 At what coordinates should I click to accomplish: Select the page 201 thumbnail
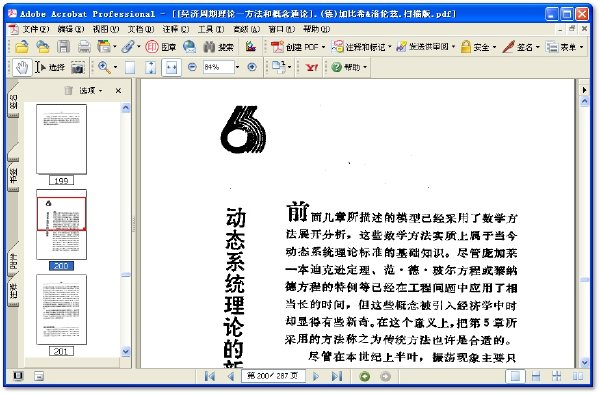pos(61,309)
